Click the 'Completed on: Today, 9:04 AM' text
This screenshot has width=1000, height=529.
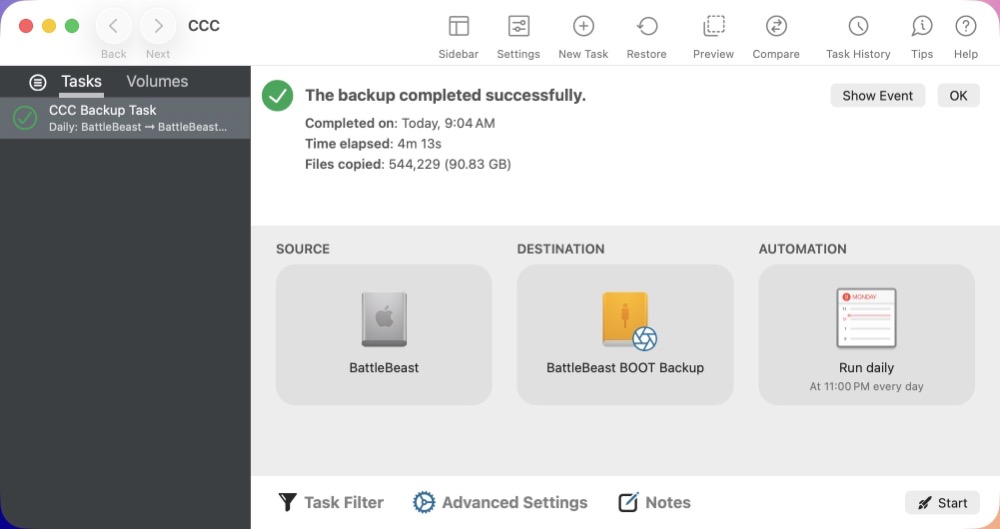[400, 123]
